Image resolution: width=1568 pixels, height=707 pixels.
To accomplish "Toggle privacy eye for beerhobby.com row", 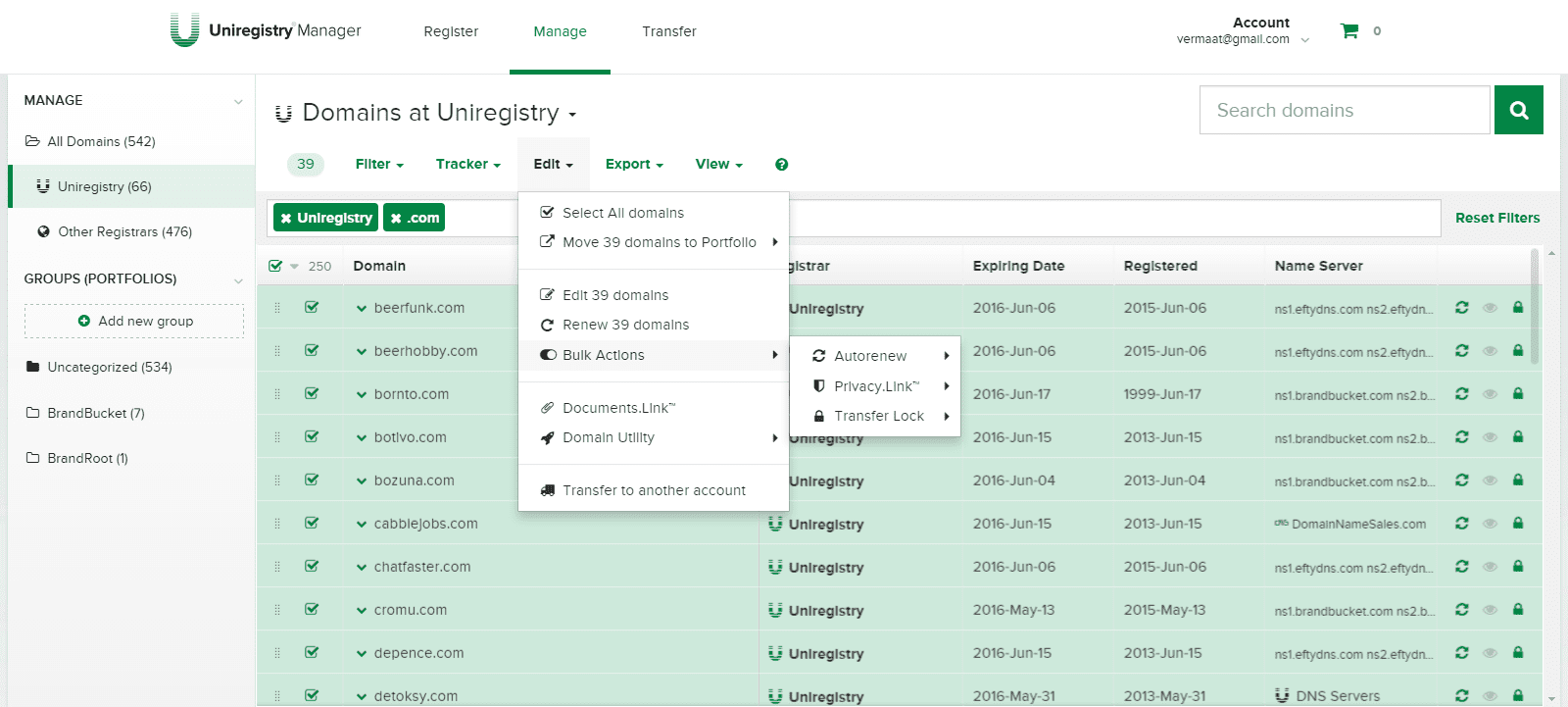I will (1490, 351).
